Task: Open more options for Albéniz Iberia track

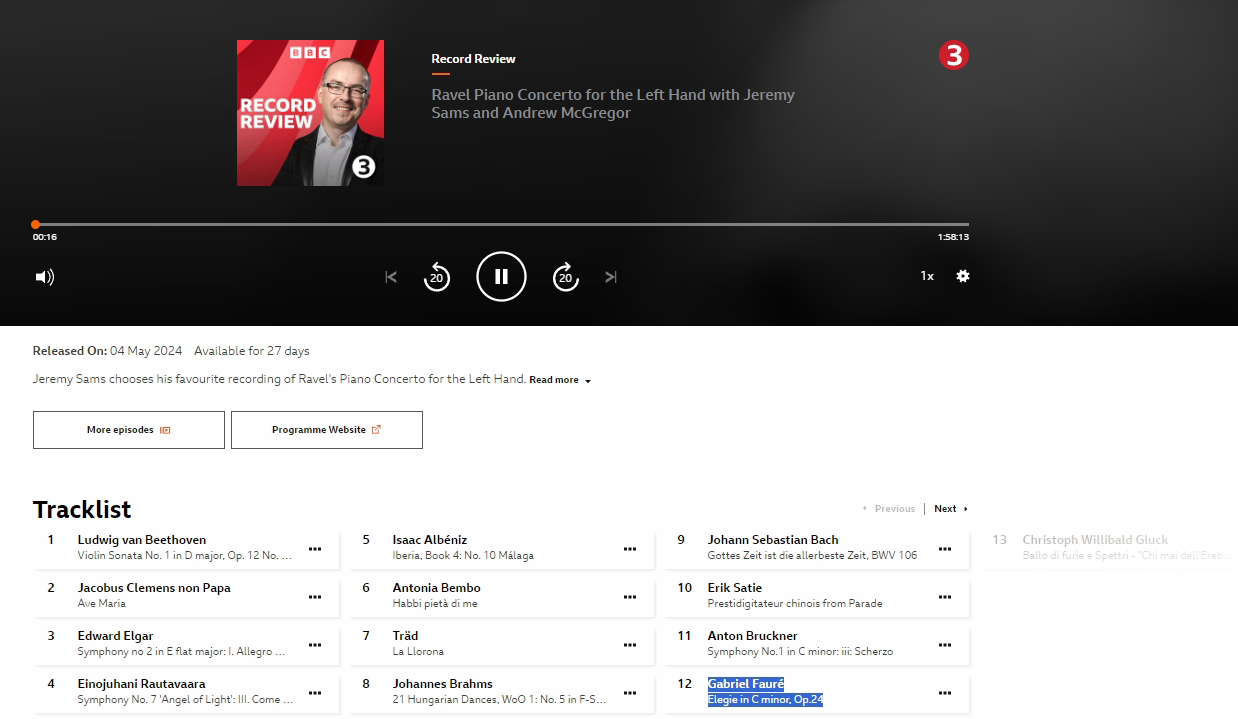Action: [630, 548]
